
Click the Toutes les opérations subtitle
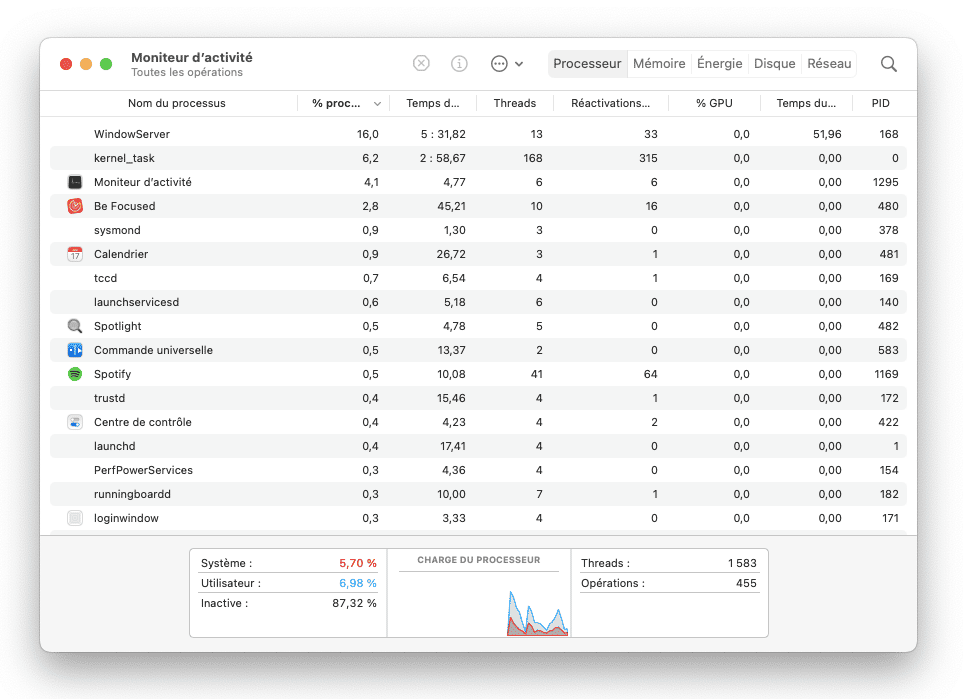click(187, 72)
